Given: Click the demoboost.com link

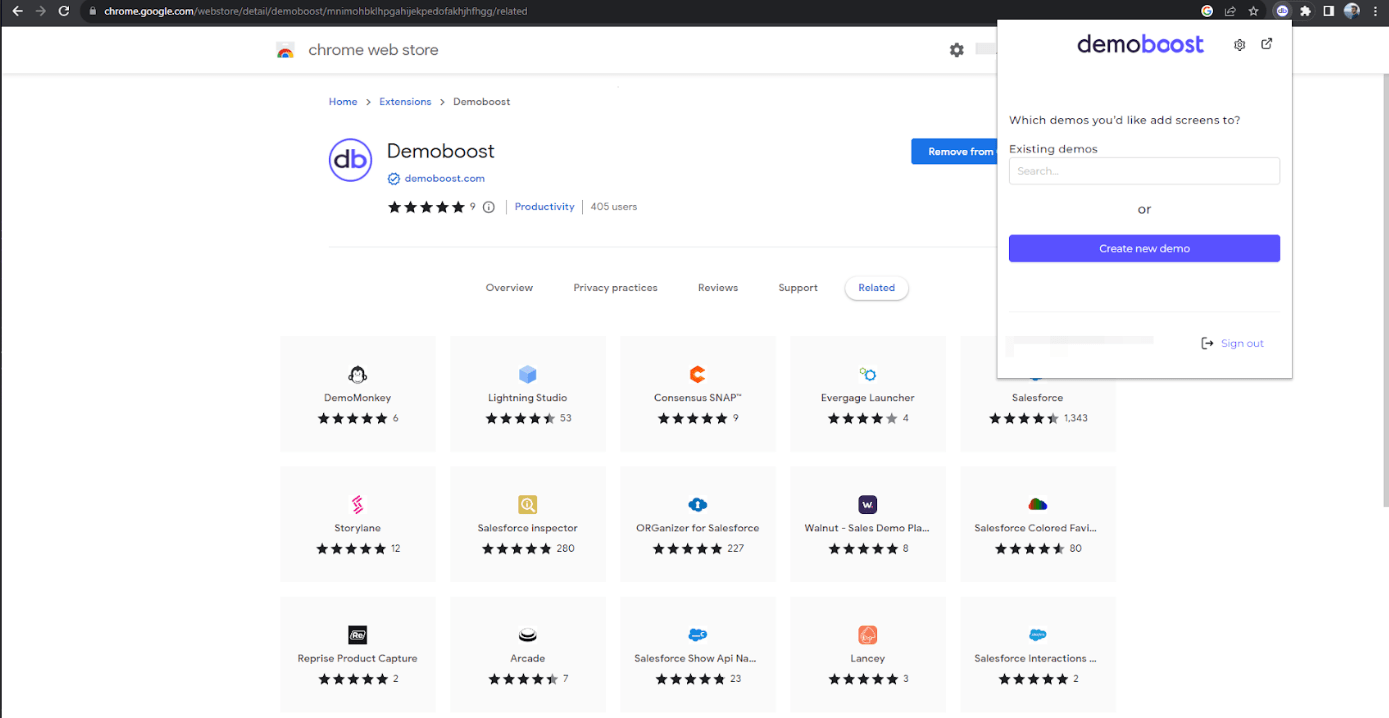Looking at the screenshot, I should click(443, 178).
